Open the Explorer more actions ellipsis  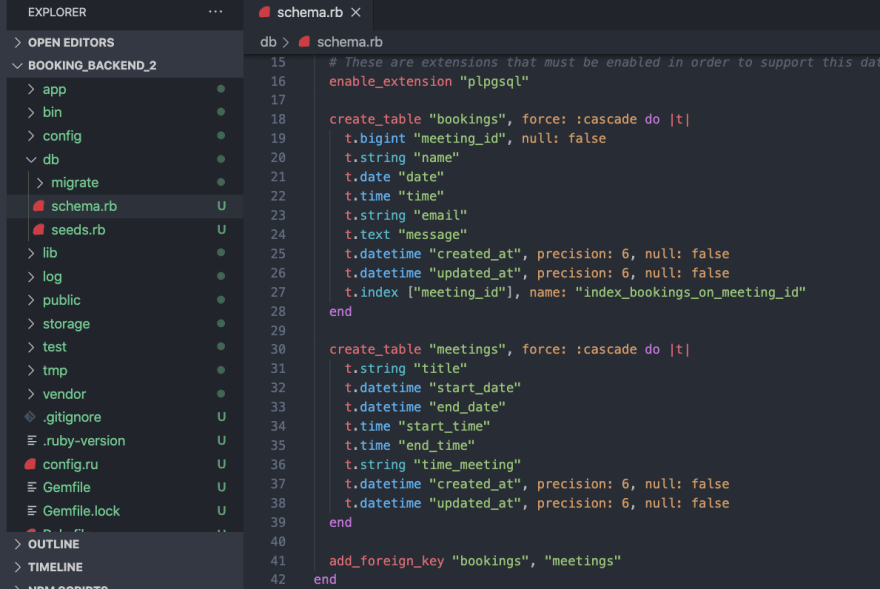click(216, 12)
